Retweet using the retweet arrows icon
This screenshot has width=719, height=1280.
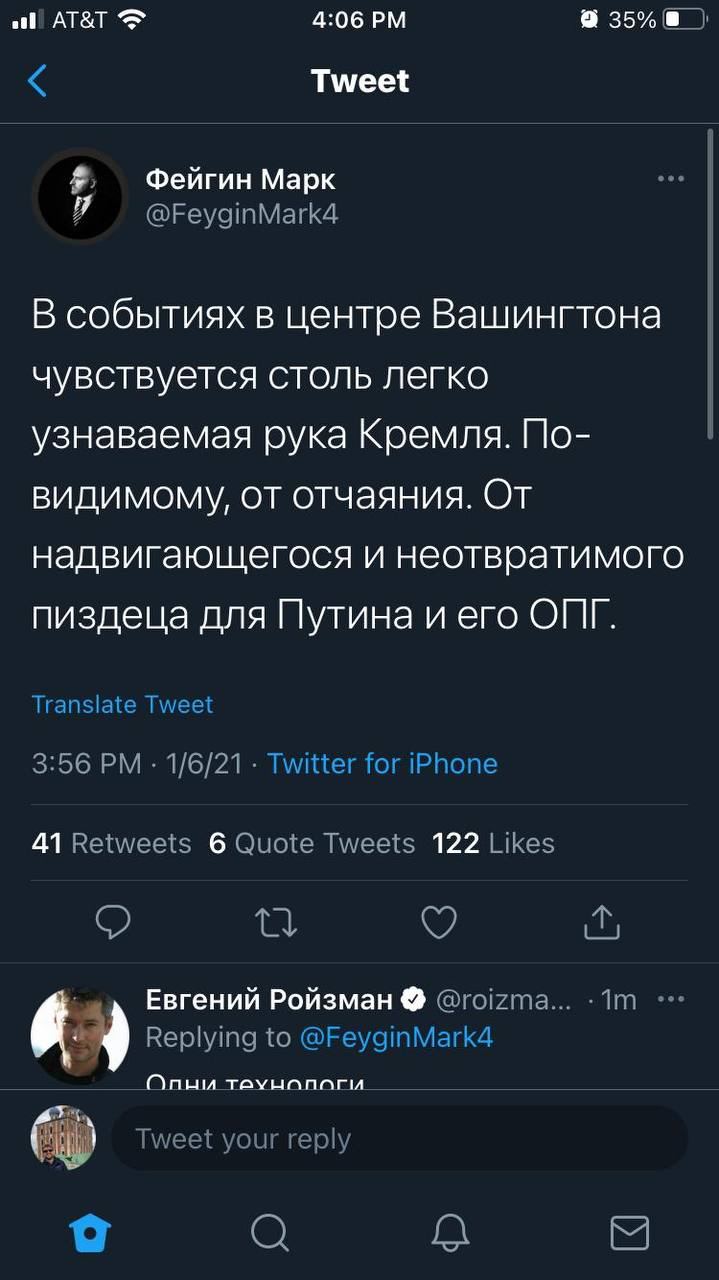(276, 922)
